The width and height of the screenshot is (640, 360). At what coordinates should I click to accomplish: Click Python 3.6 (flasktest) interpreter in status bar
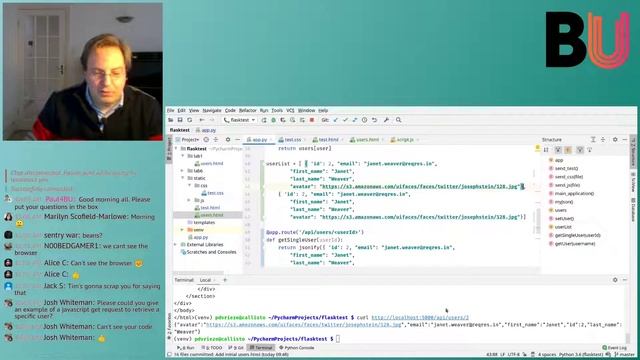pyautogui.click(x=581, y=355)
